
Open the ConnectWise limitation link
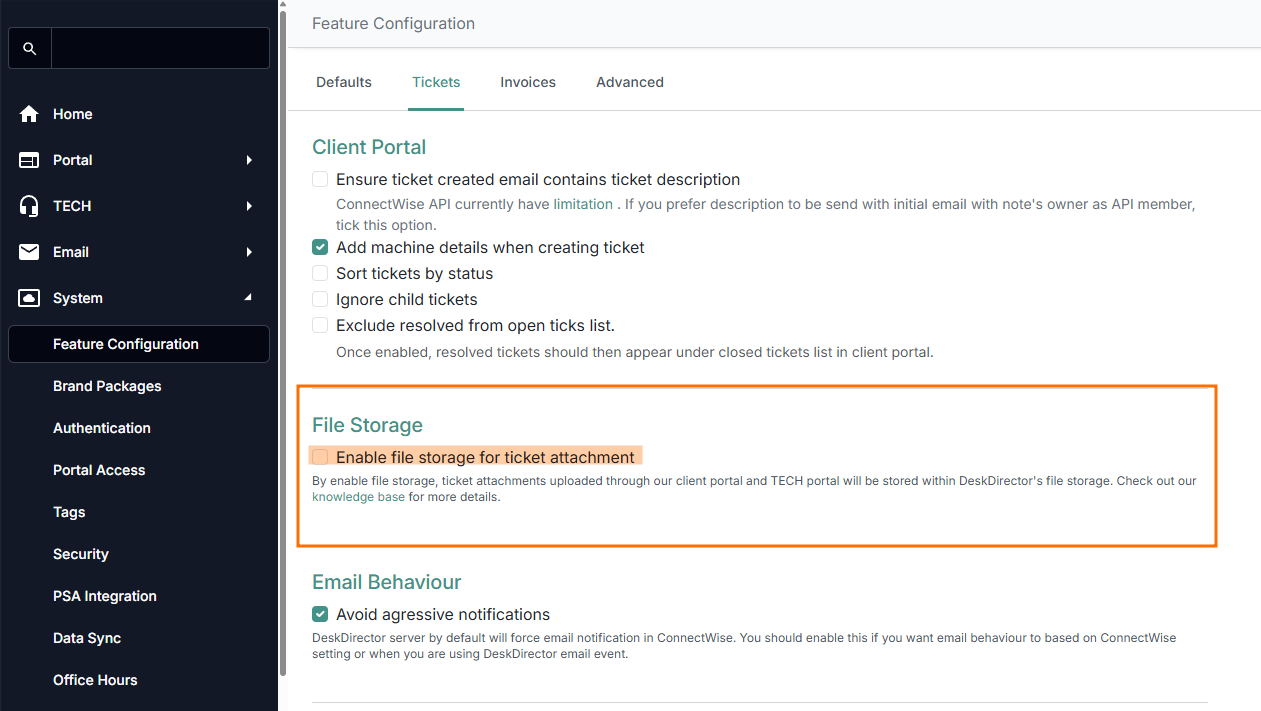click(x=583, y=204)
